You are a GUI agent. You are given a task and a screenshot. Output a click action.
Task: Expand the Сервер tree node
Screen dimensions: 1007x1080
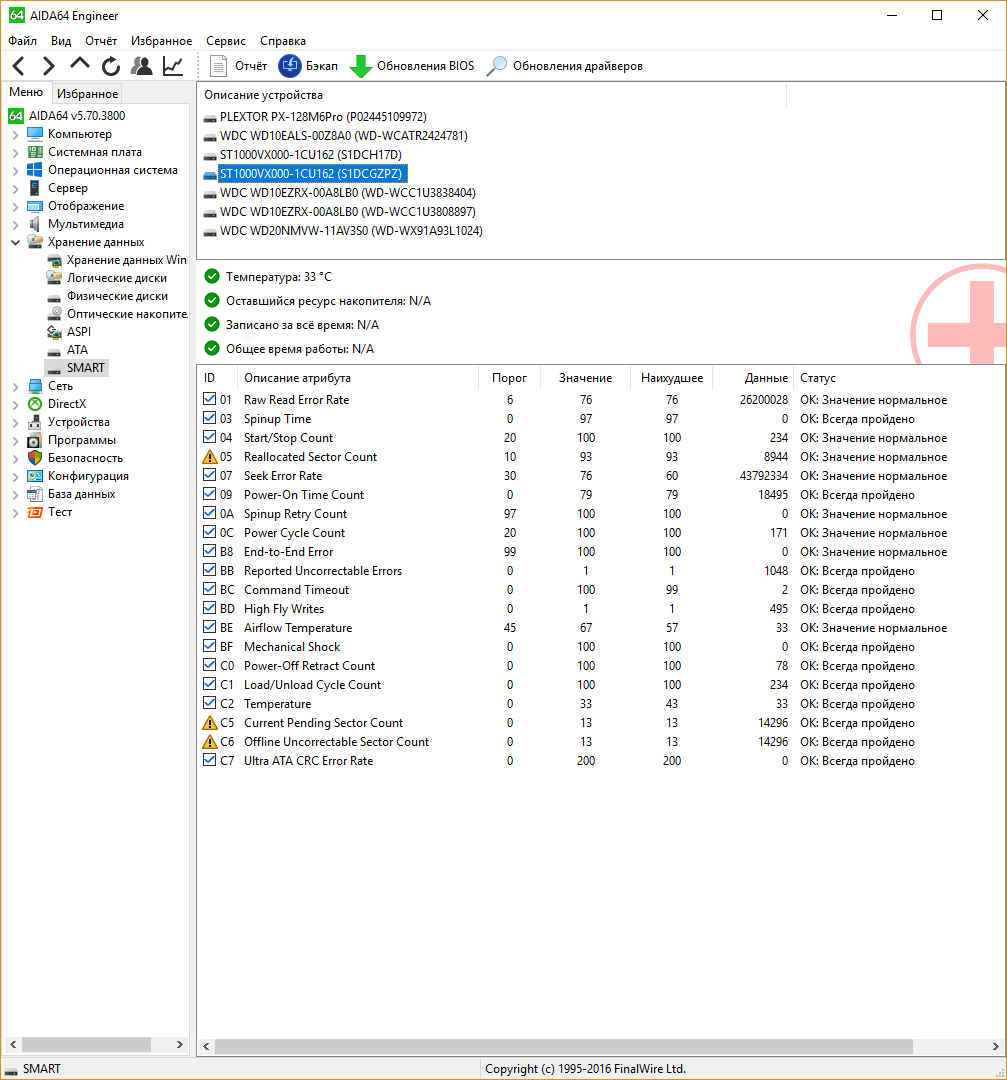[x=15, y=188]
